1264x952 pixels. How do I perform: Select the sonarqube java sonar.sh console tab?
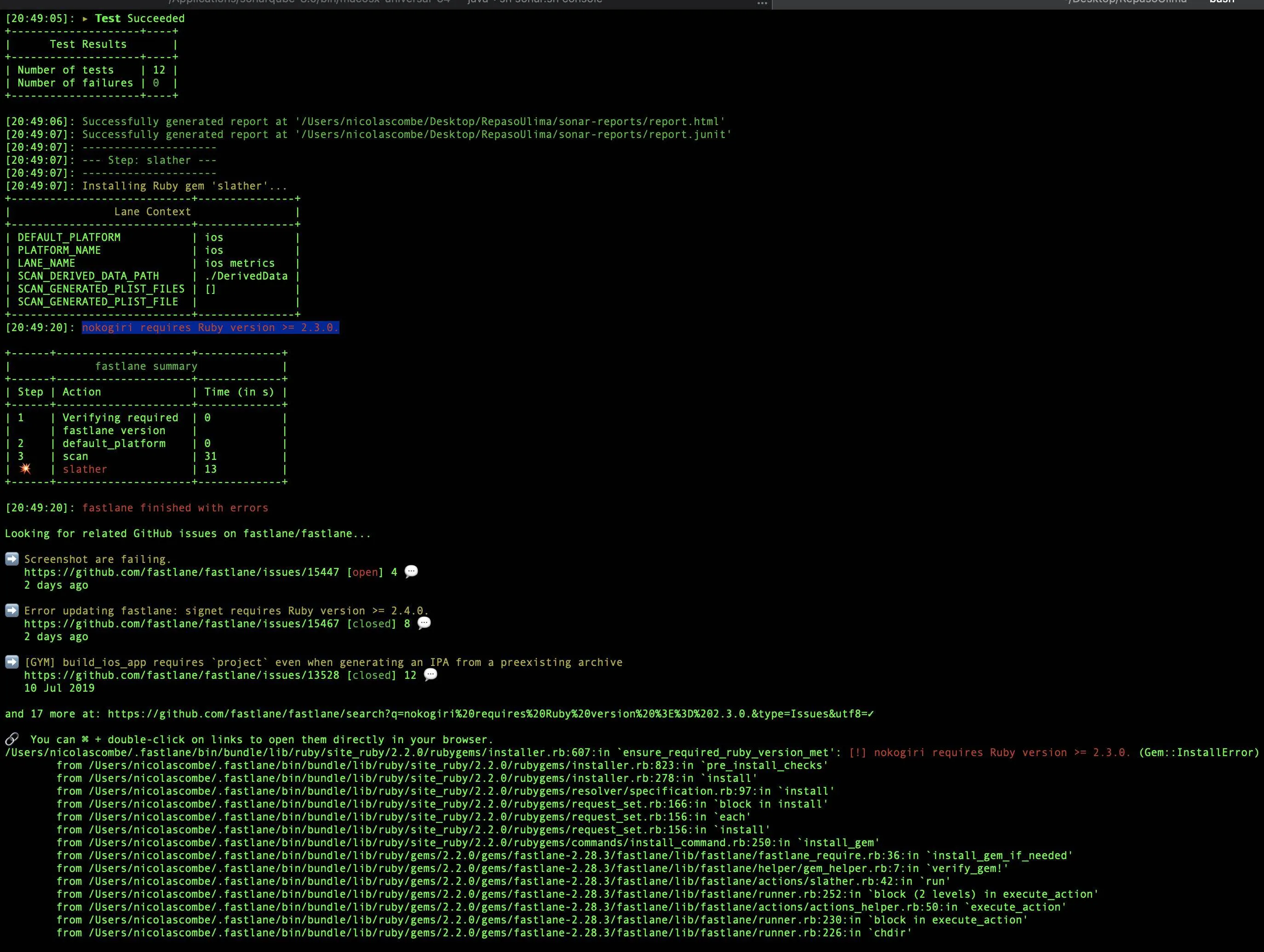coord(386,2)
